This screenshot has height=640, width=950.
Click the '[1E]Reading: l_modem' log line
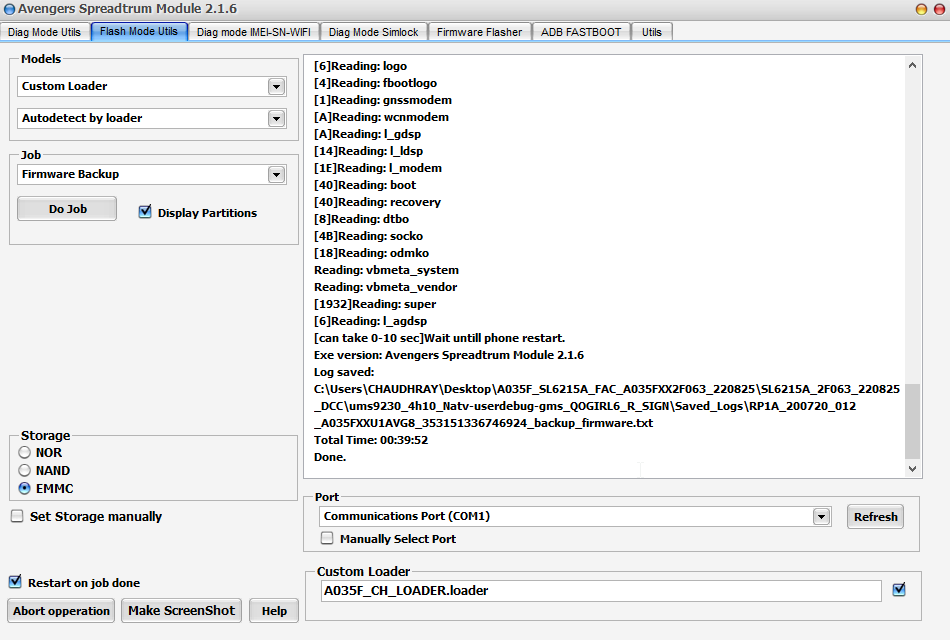click(x=378, y=168)
